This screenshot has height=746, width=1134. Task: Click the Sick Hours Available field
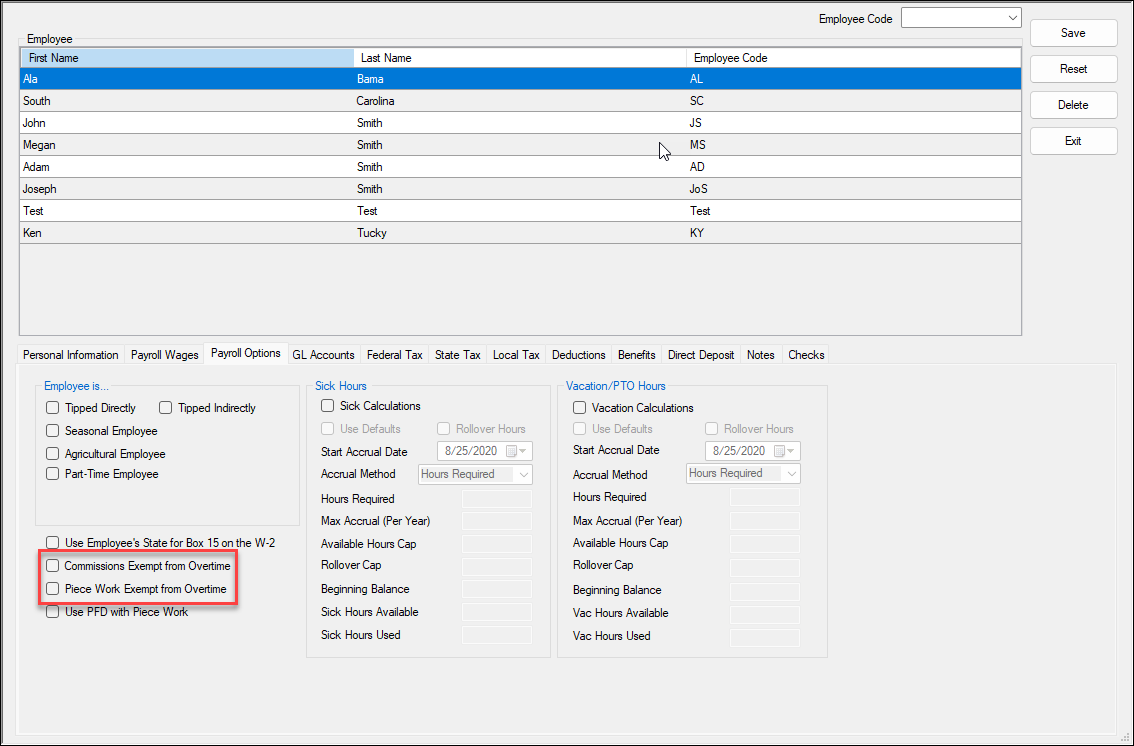point(497,612)
